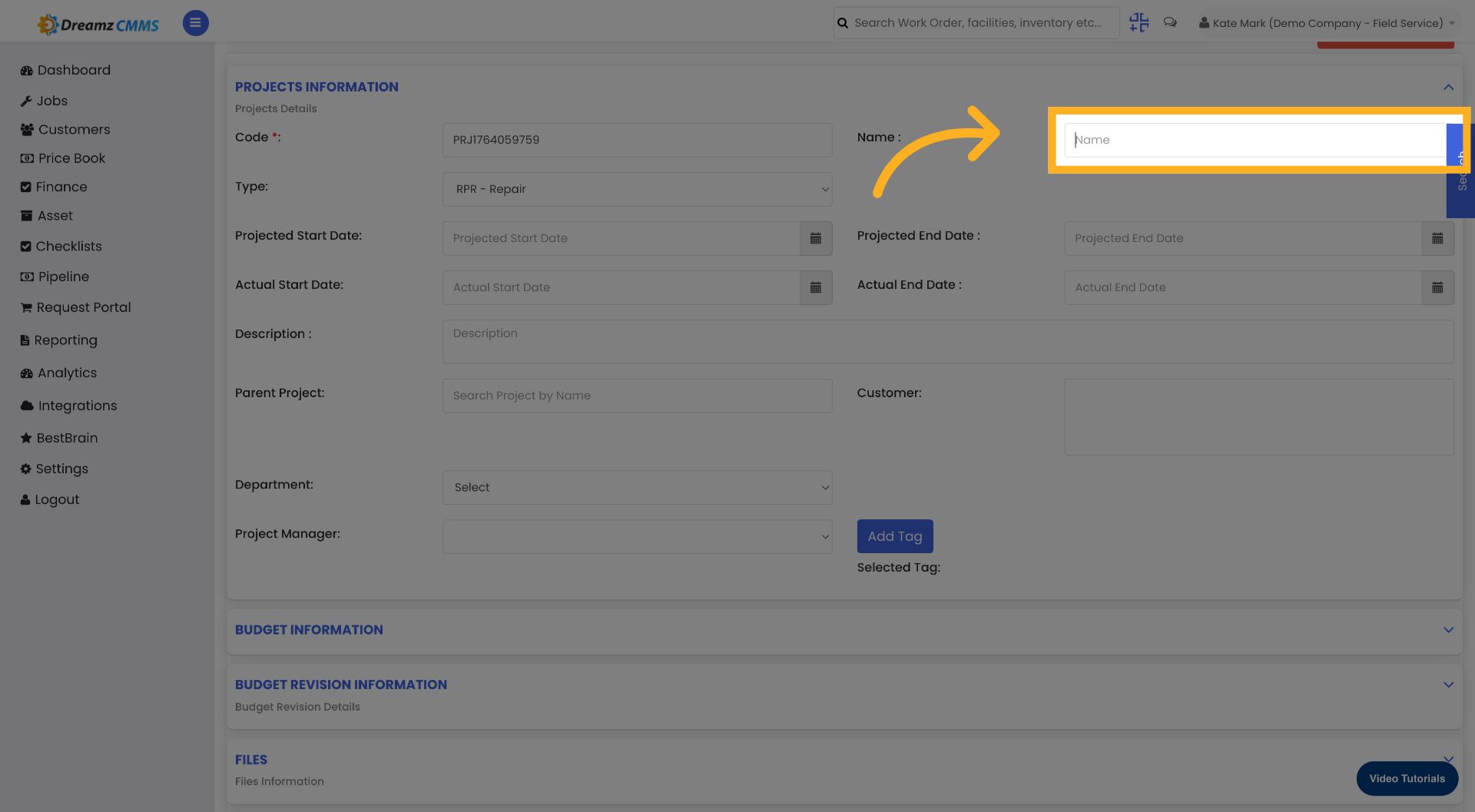Open calendar for Actual End Date
This screenshot has width=1475, height=812.
[1437, 287]
